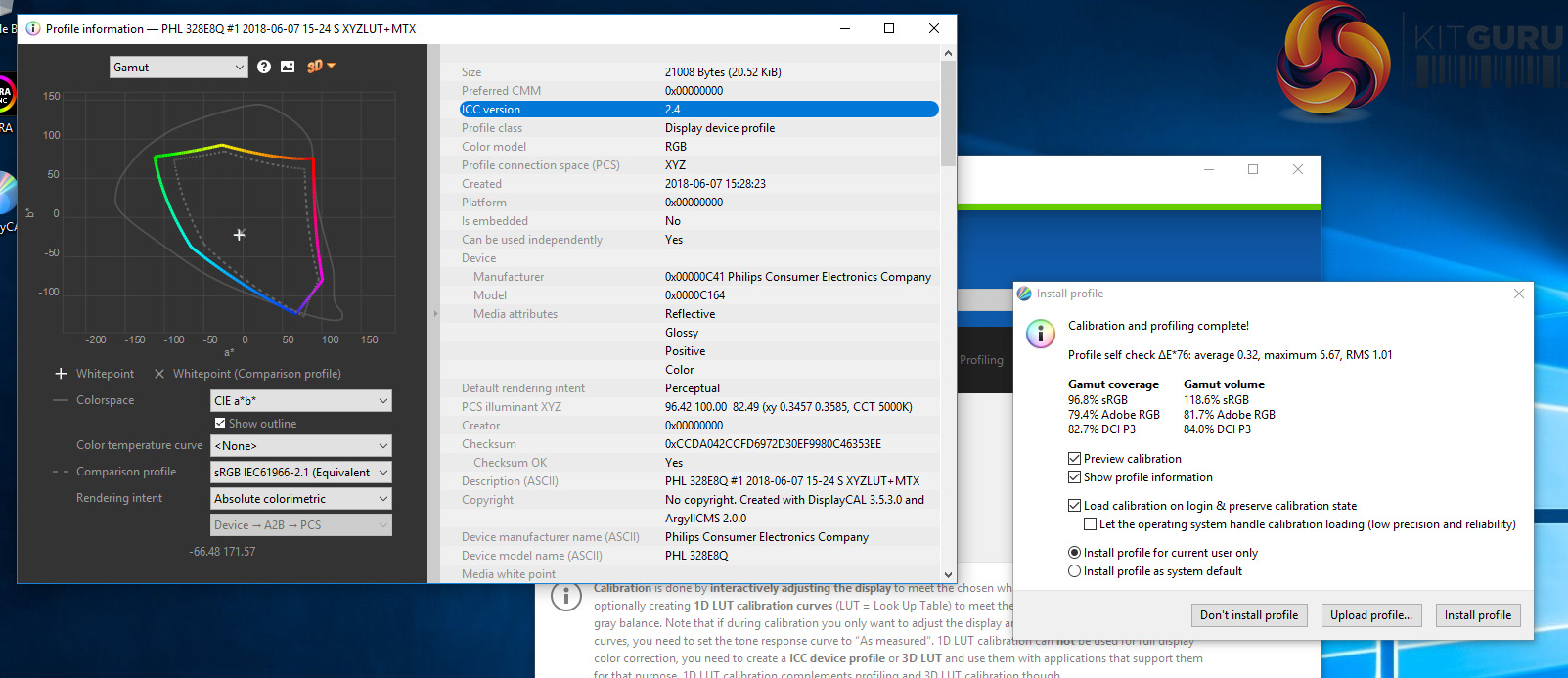Viewport: 1568px width, 678px height.
Task: Open the Rendering intent Absolute colorimetric dropdown
Action: (x=301, y=499)
